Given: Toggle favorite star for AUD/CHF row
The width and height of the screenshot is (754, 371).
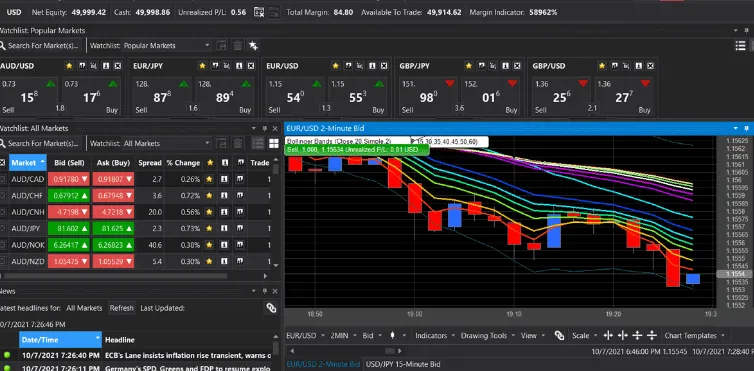Looking at the screenshot, I should point(209,196).
